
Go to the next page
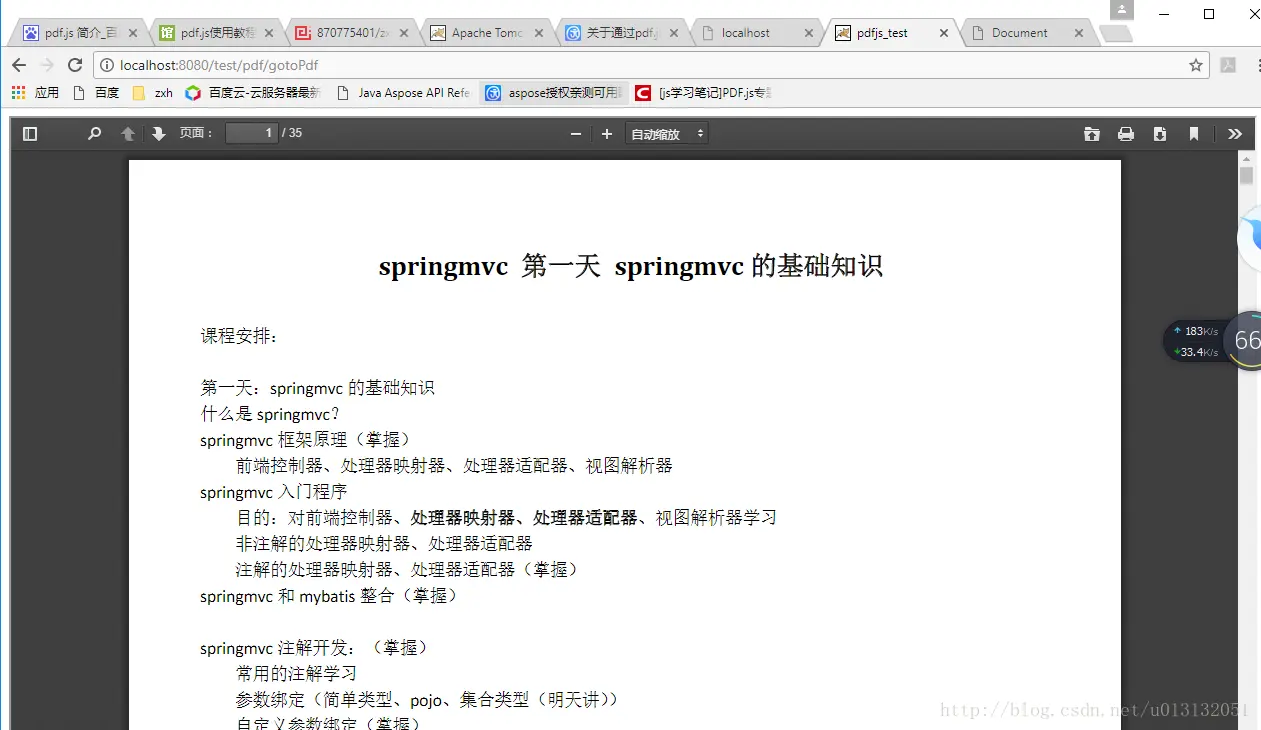(x=158, y=133)
